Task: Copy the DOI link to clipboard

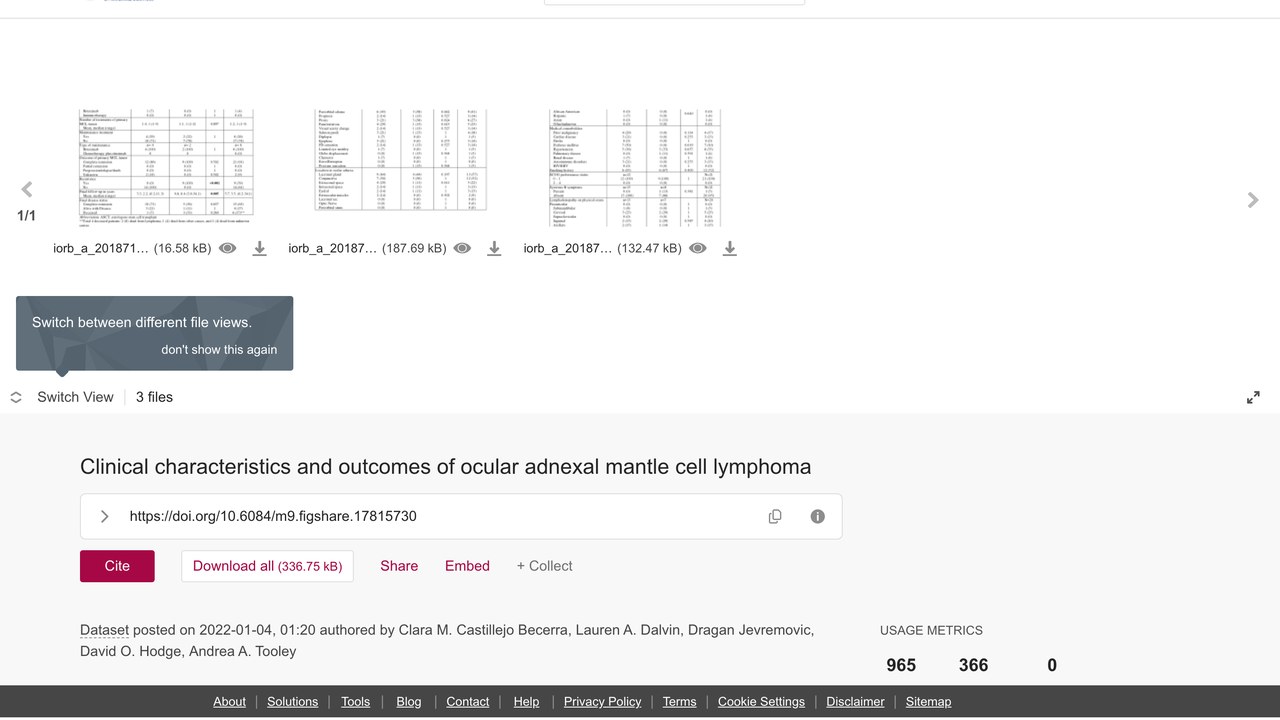Action: point(775,517)
